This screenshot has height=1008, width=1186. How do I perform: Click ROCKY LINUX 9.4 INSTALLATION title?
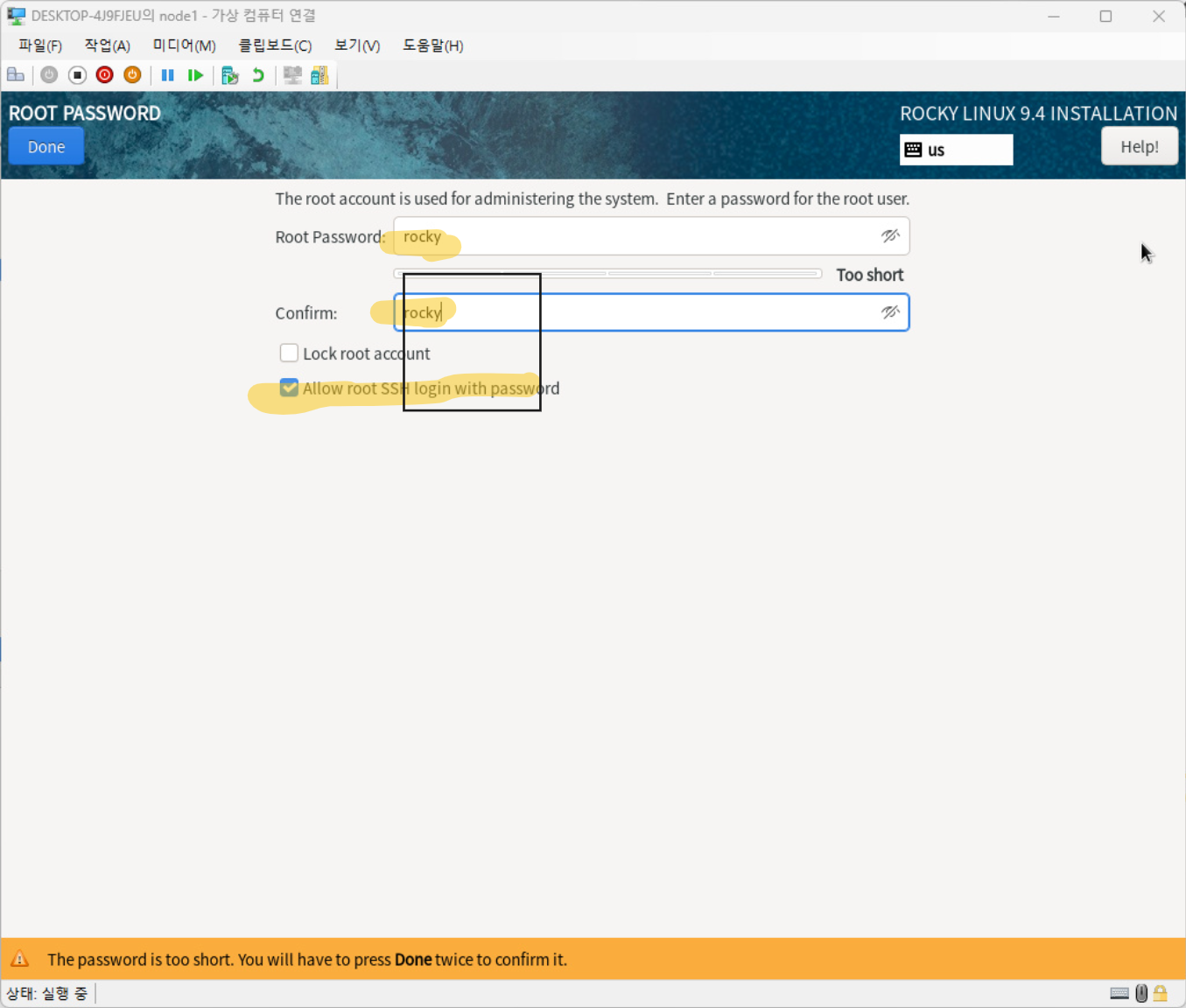click(1039, 113)
